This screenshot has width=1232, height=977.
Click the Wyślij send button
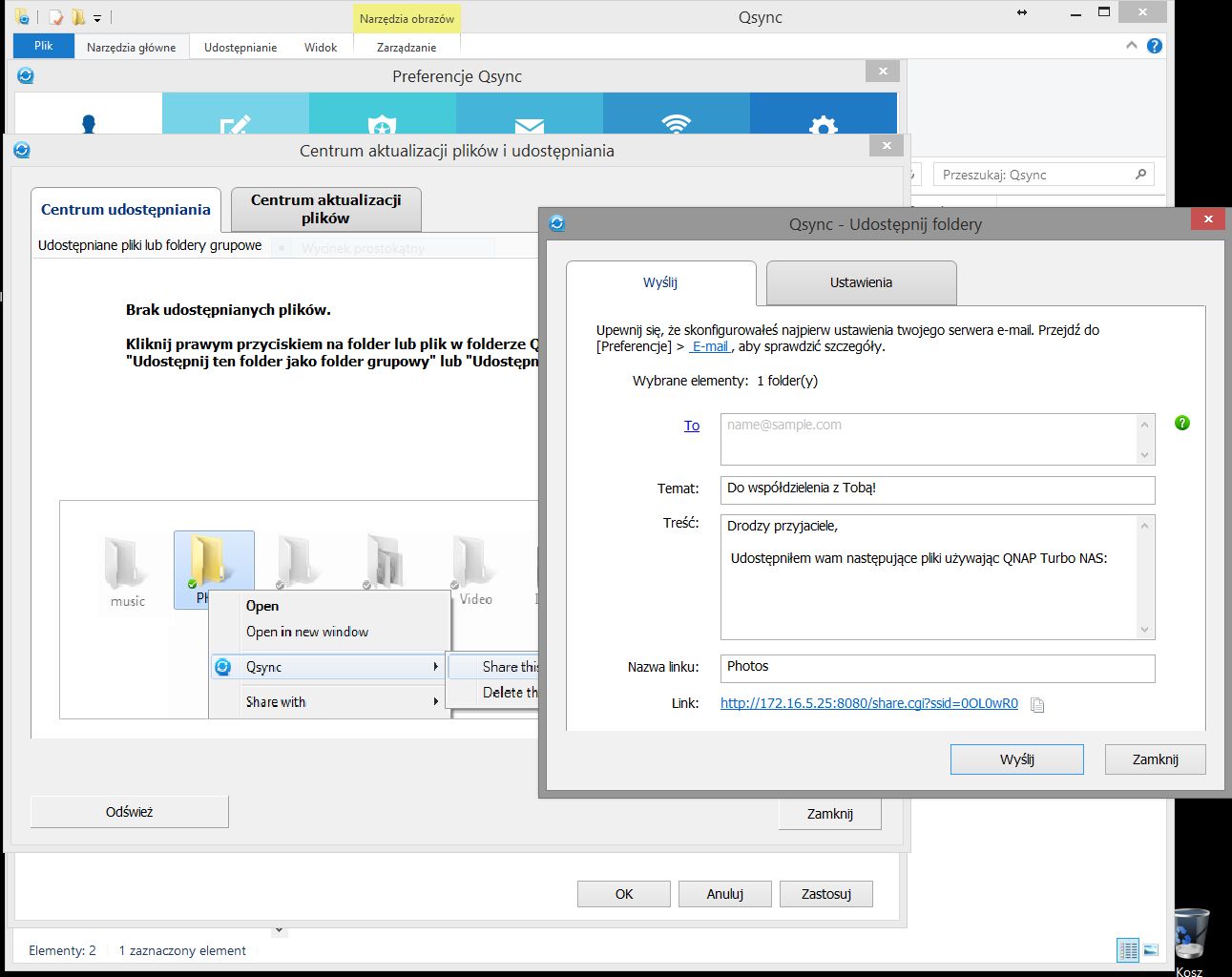(1017, 759)
